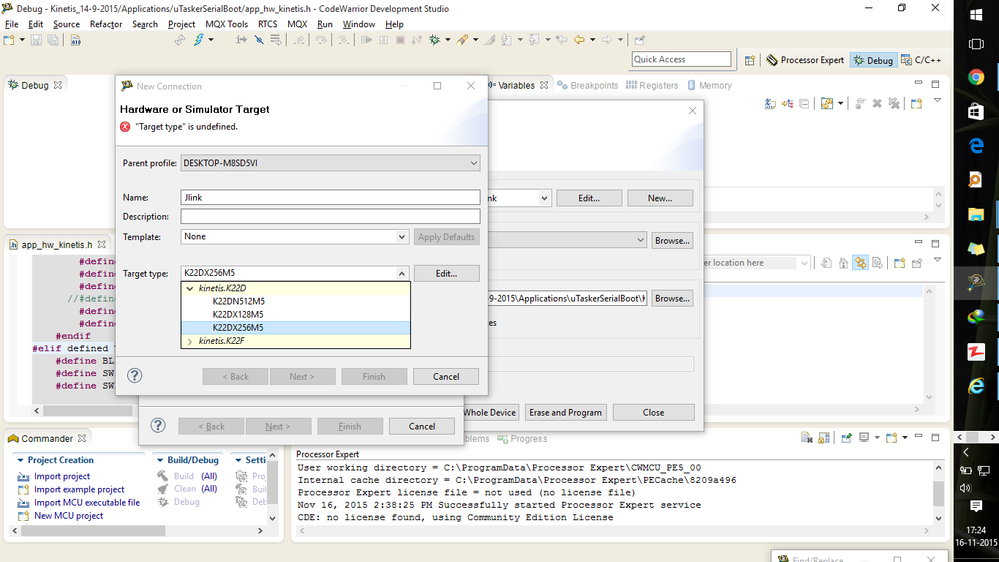Image resolution: width=999 pixels, height=562 pixels.
Task: Collapse the kinetis.K22D tree group
Action: 189,289
